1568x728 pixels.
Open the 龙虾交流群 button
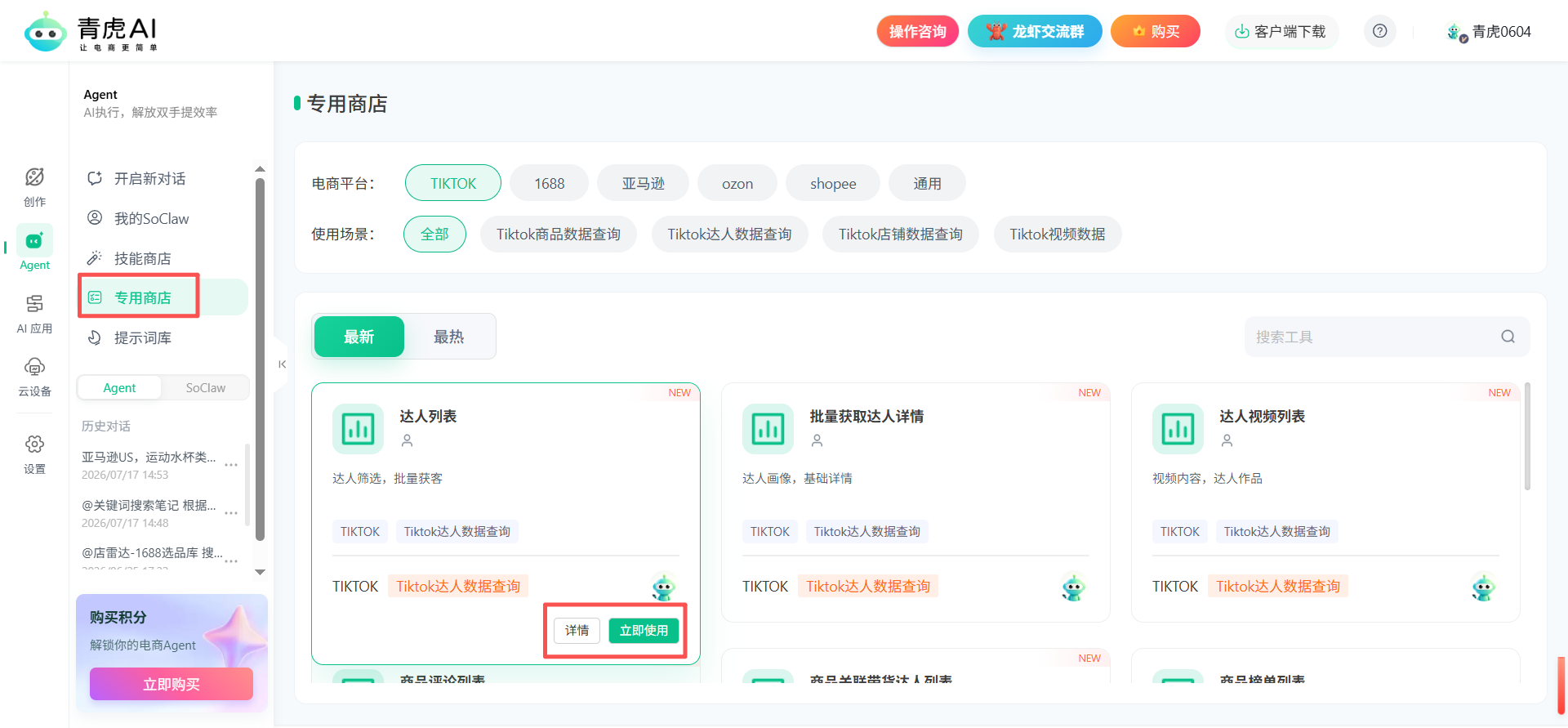1035,31
